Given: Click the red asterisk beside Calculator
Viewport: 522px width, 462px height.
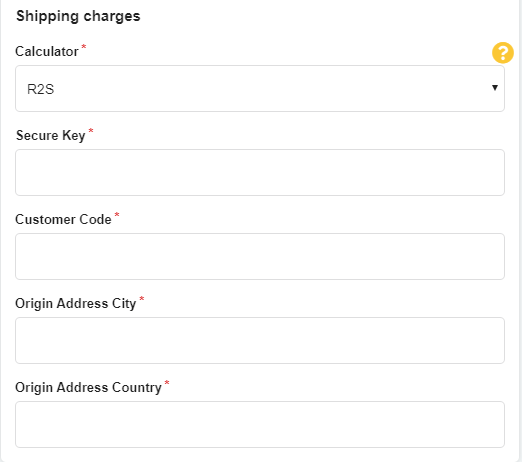Looking at the screenshot, I should 84,46.
